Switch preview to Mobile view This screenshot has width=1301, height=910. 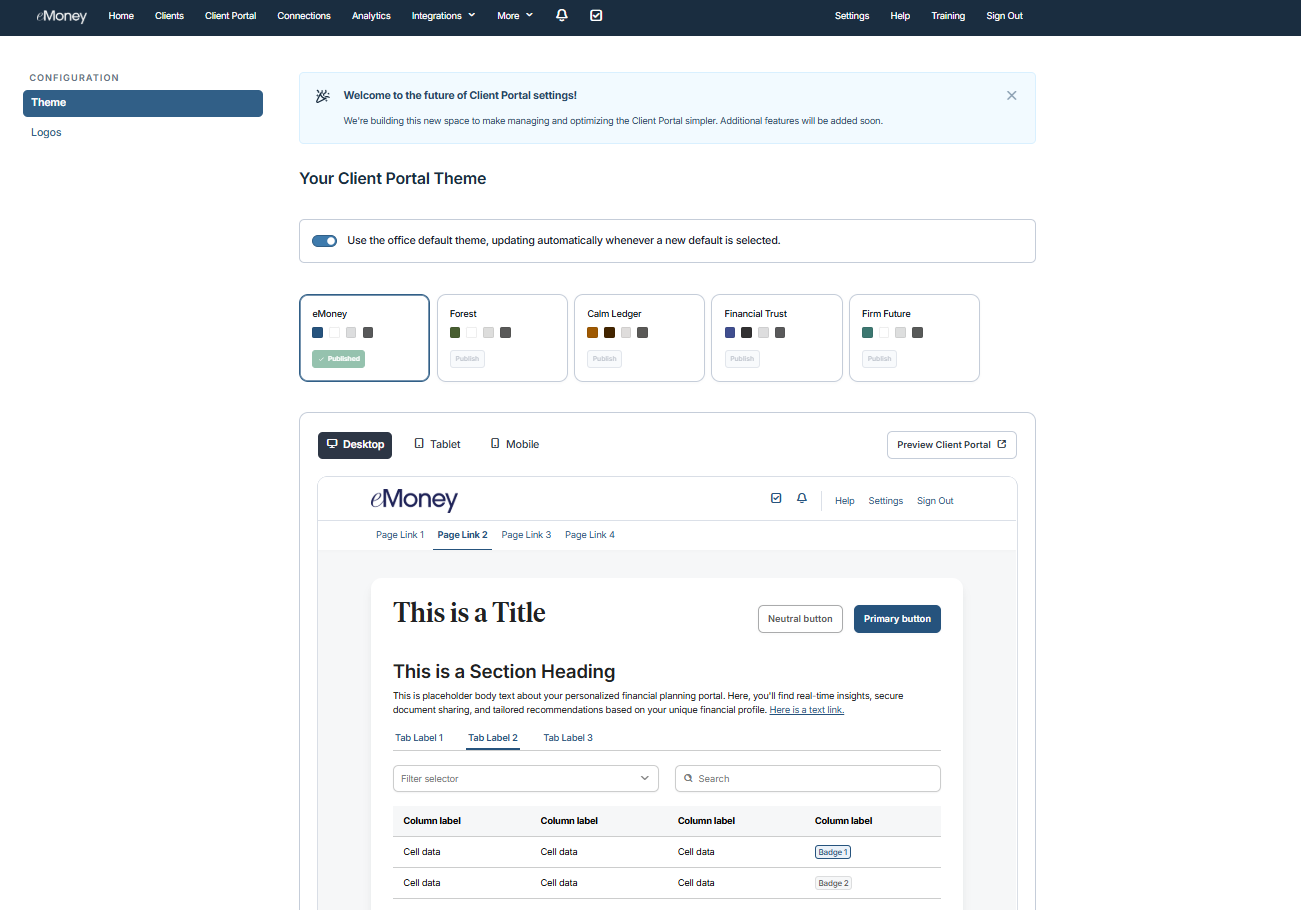click(x=514, y=445)
